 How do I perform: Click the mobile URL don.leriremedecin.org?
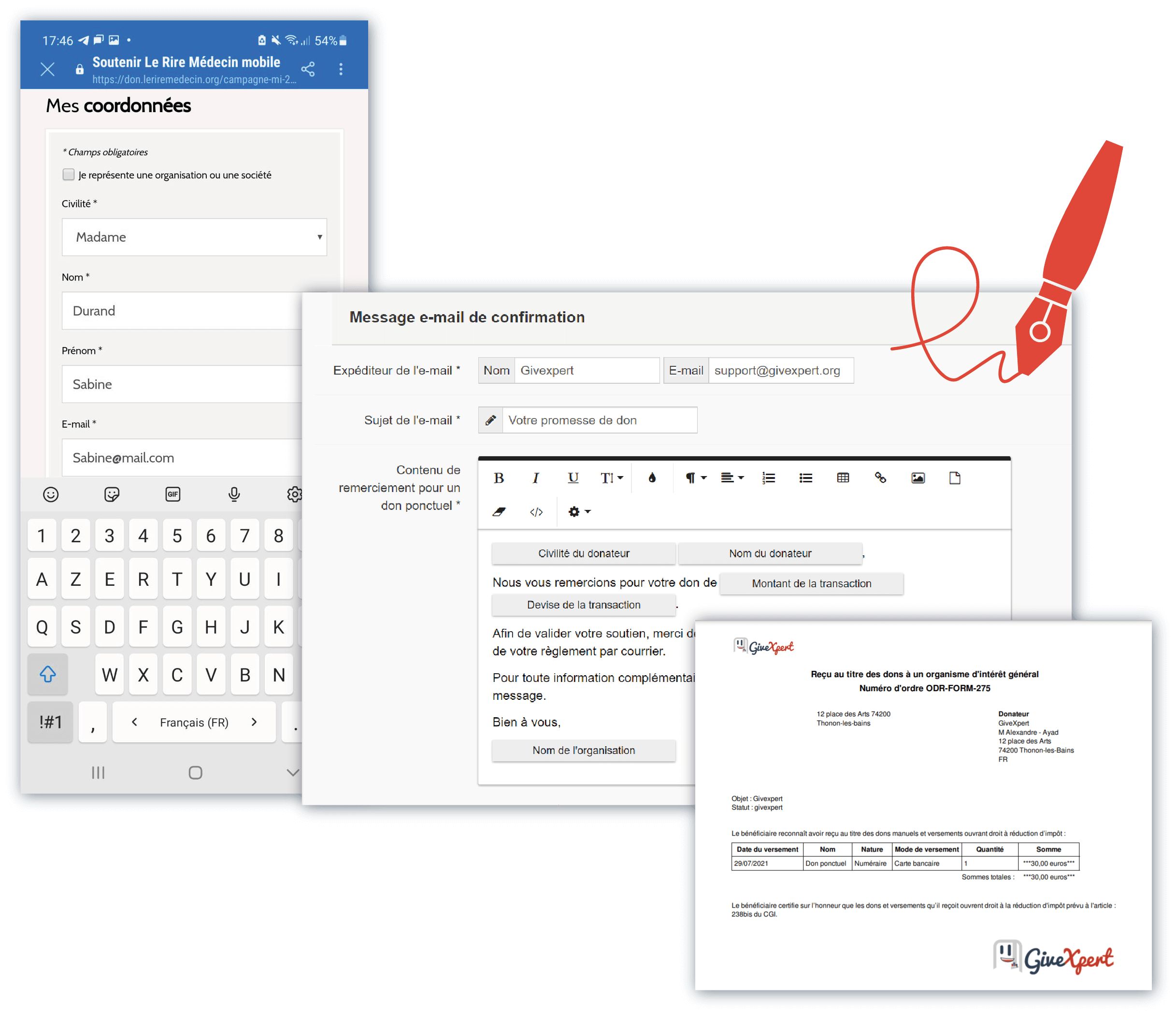click(x=194, y=79)
